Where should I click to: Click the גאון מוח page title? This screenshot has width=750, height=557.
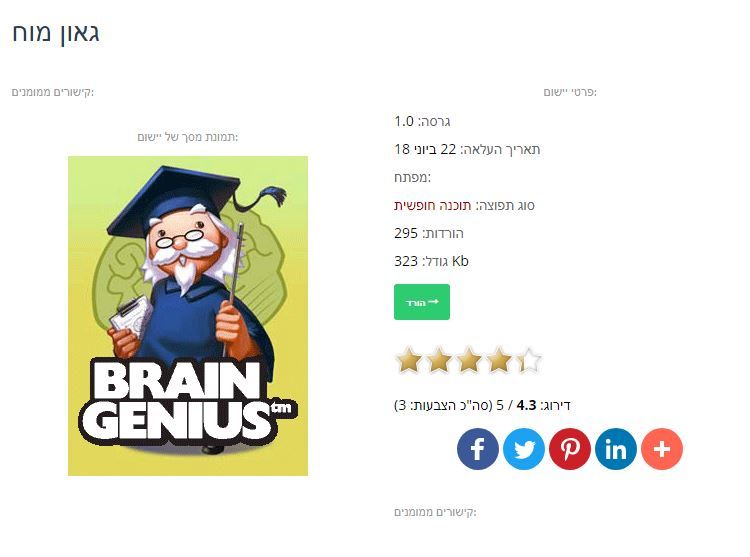pyautogui.click(x=55, y=33)
